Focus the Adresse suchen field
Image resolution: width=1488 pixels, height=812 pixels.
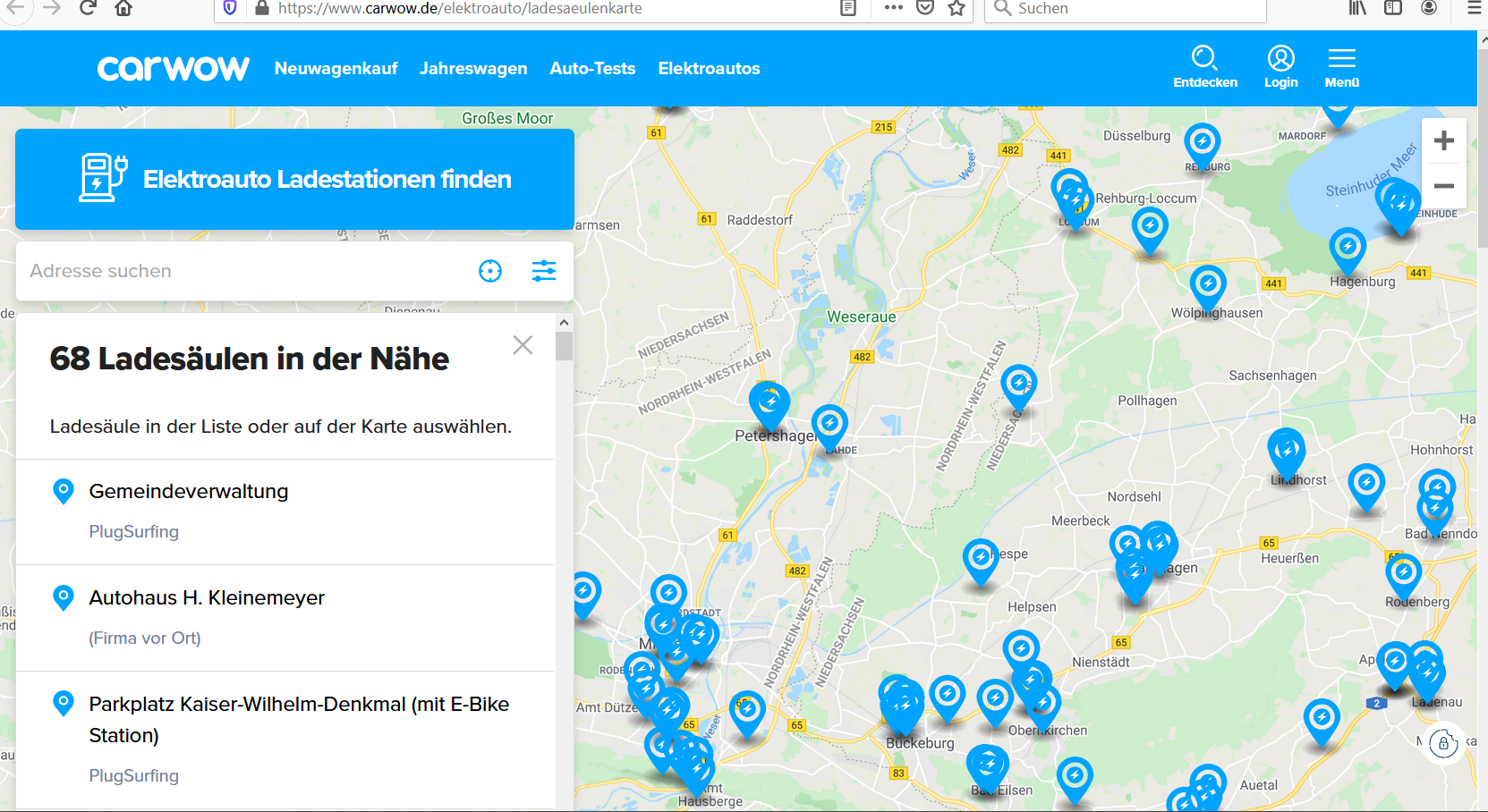[x=246, y=271]
